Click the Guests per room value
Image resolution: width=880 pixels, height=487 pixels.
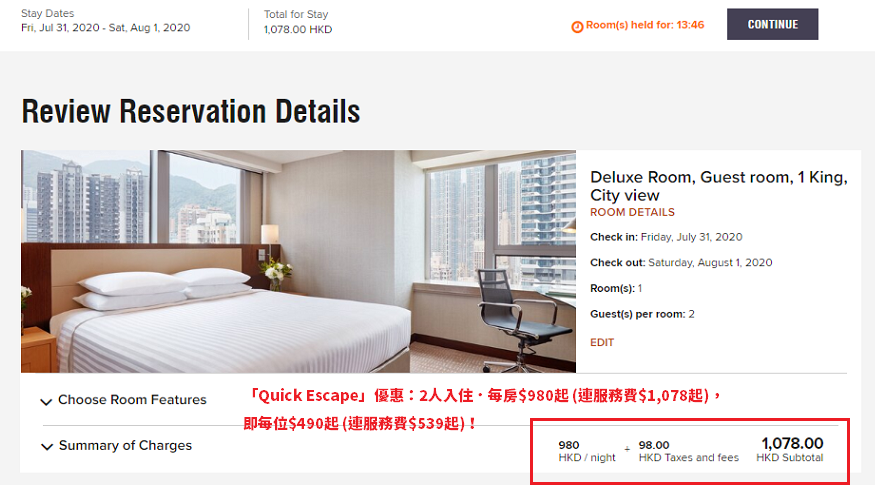coord(691,314)
